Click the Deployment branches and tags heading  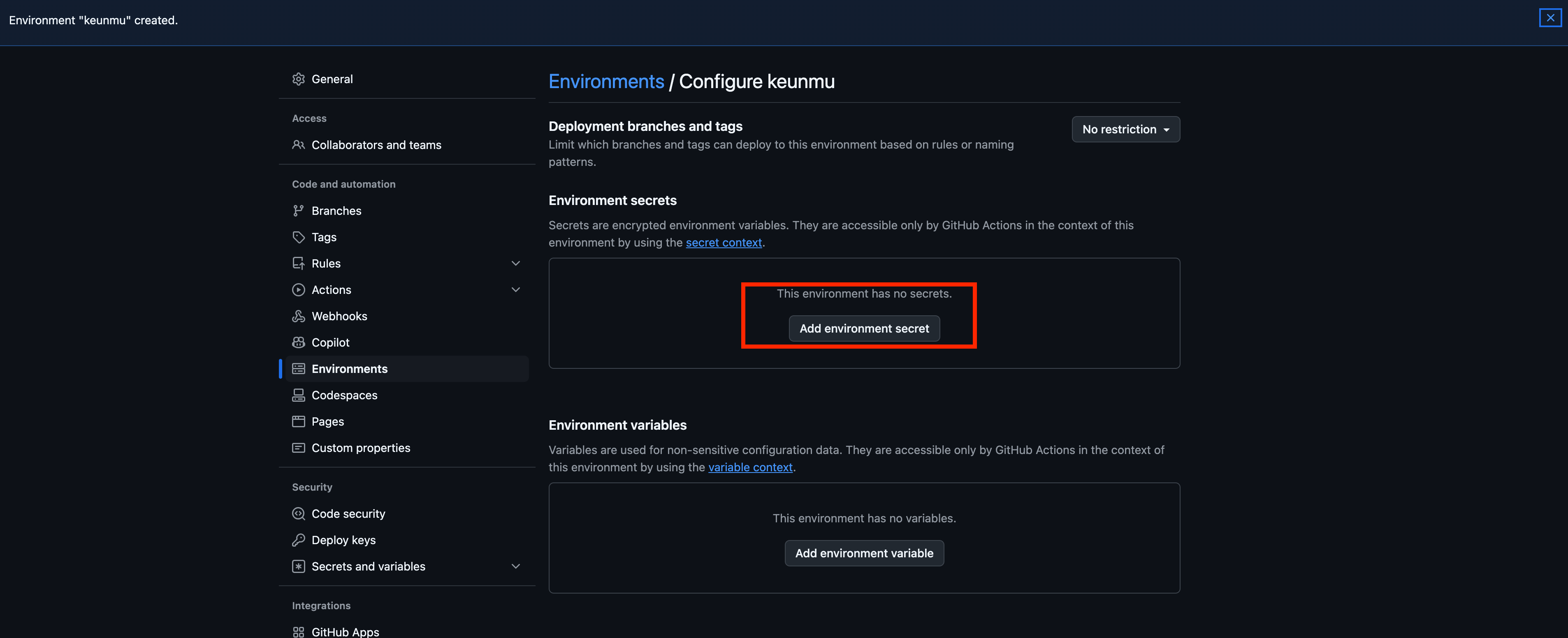[645, 126]
